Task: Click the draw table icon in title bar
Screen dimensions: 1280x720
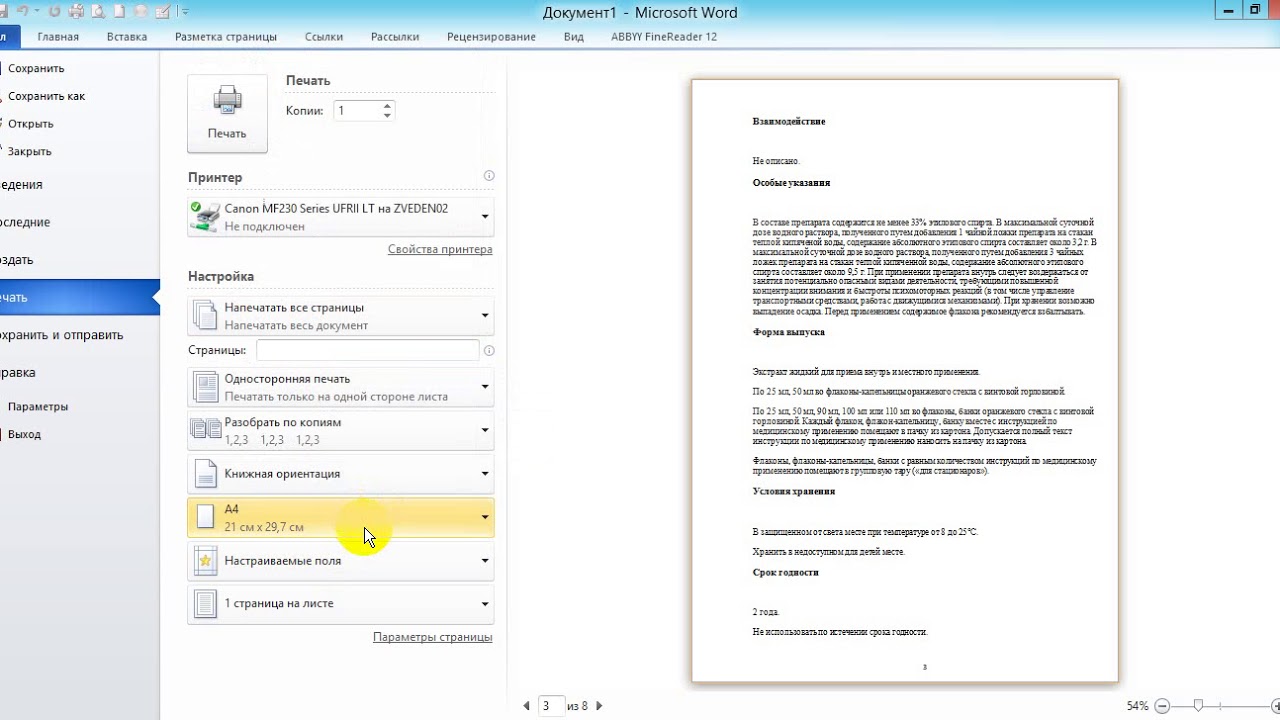Action: 163,11
